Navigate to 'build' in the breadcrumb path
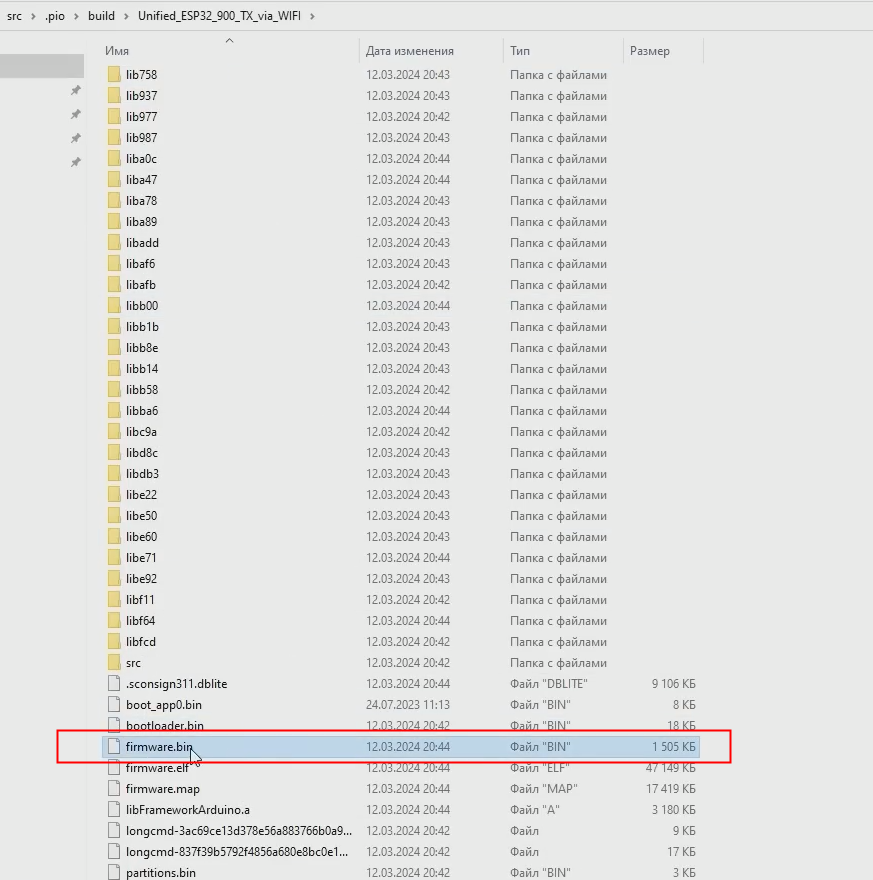The width and height of the screenshot is (873, 880). 101,16
